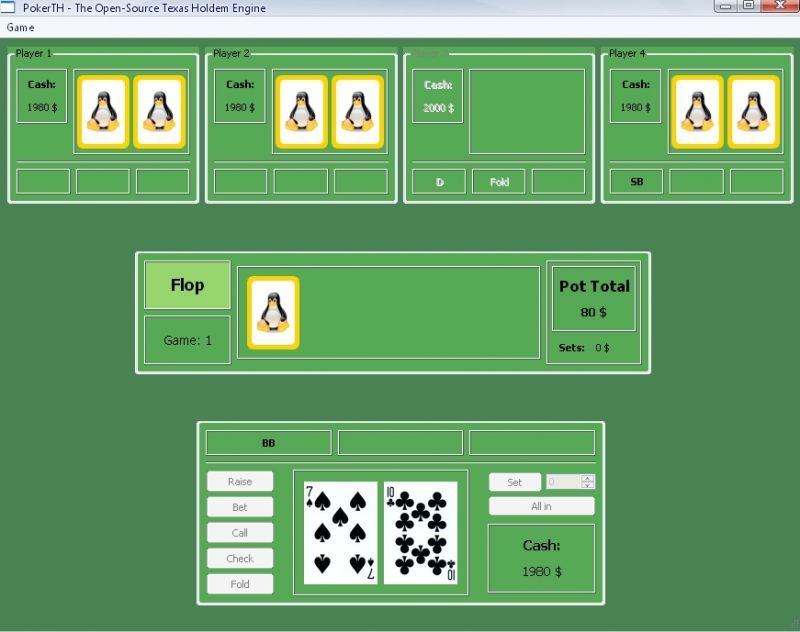Viewport: 800px width, 632px height.
Task: Click the Set button
Action: pyautogui.click(x=514, y=482)
